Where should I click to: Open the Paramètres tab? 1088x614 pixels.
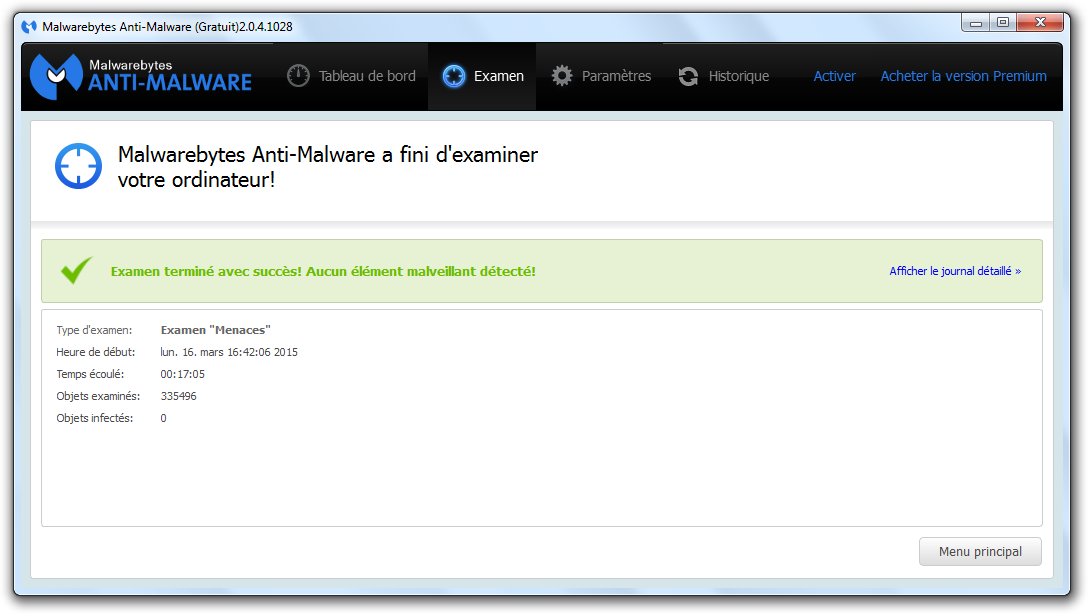pos(600,76)
